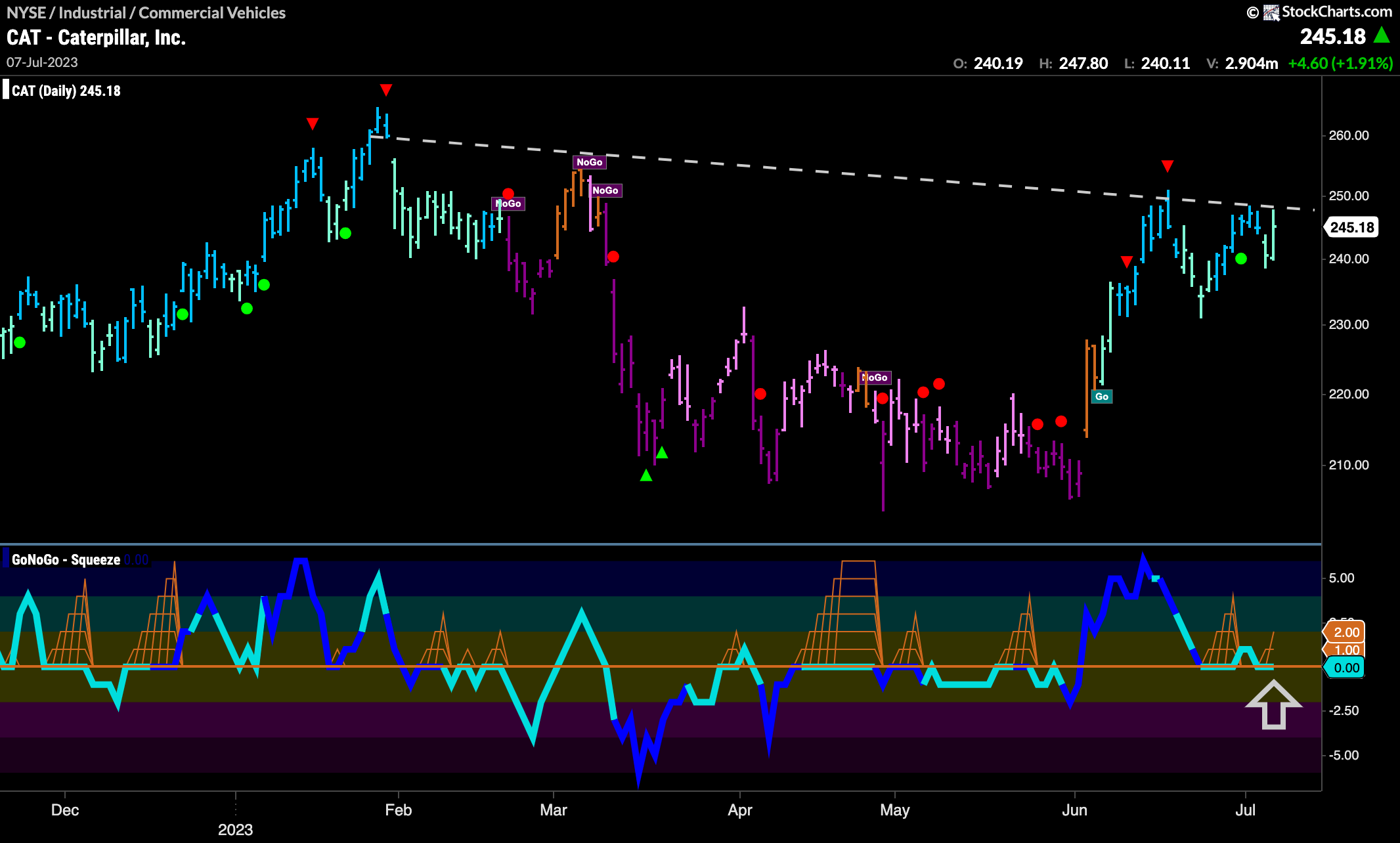Click the teal 0.00 oscillator value tag

1345,668
